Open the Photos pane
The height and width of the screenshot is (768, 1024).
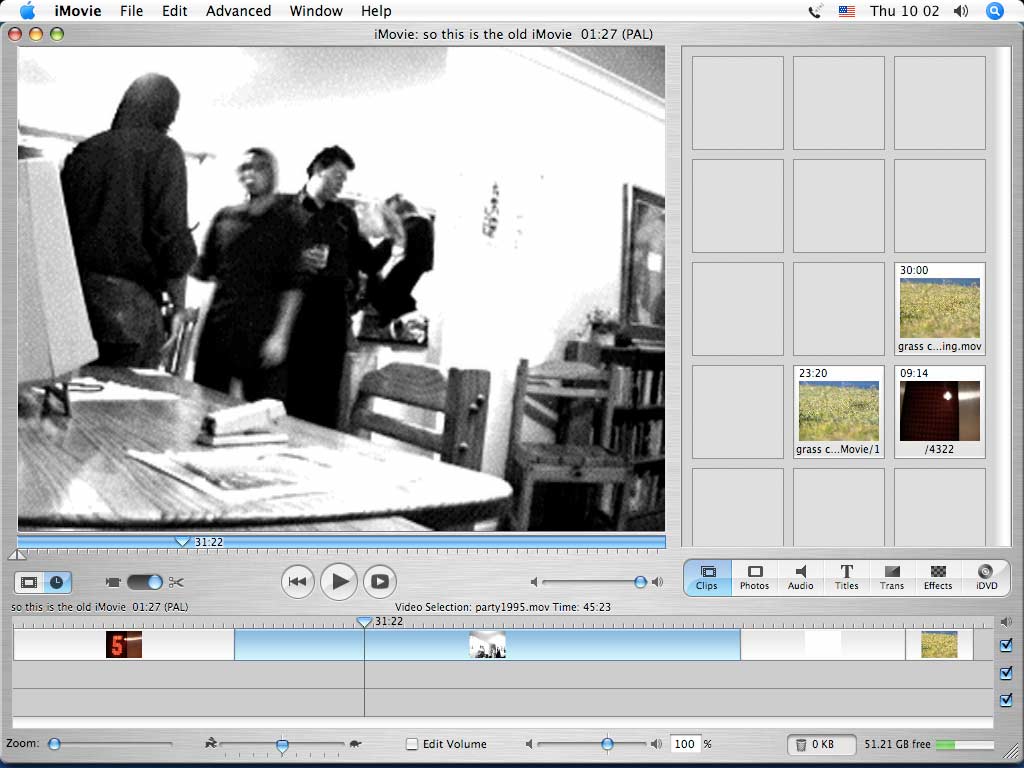click(754, 577)
